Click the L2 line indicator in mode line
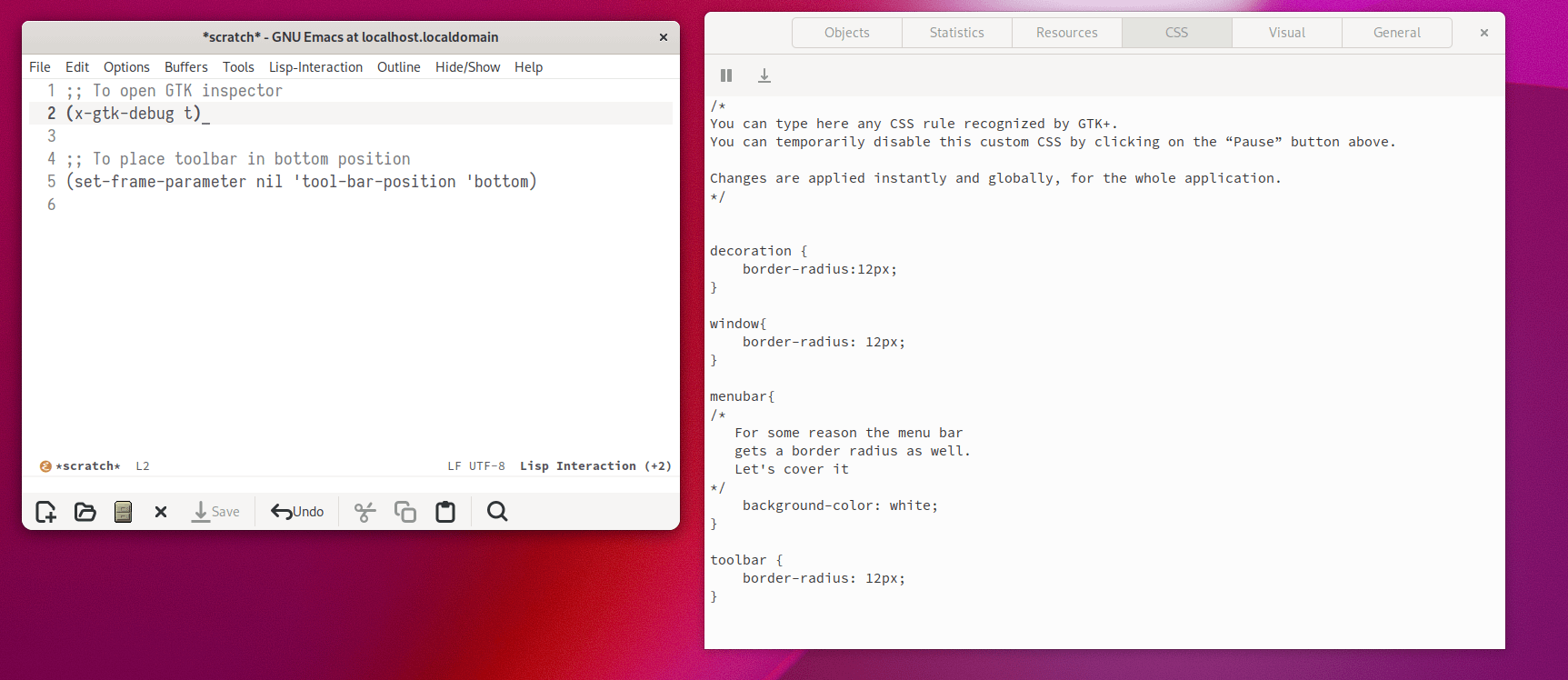The image size is (1568, 680). pyautogui.click(x=143, y=466)
